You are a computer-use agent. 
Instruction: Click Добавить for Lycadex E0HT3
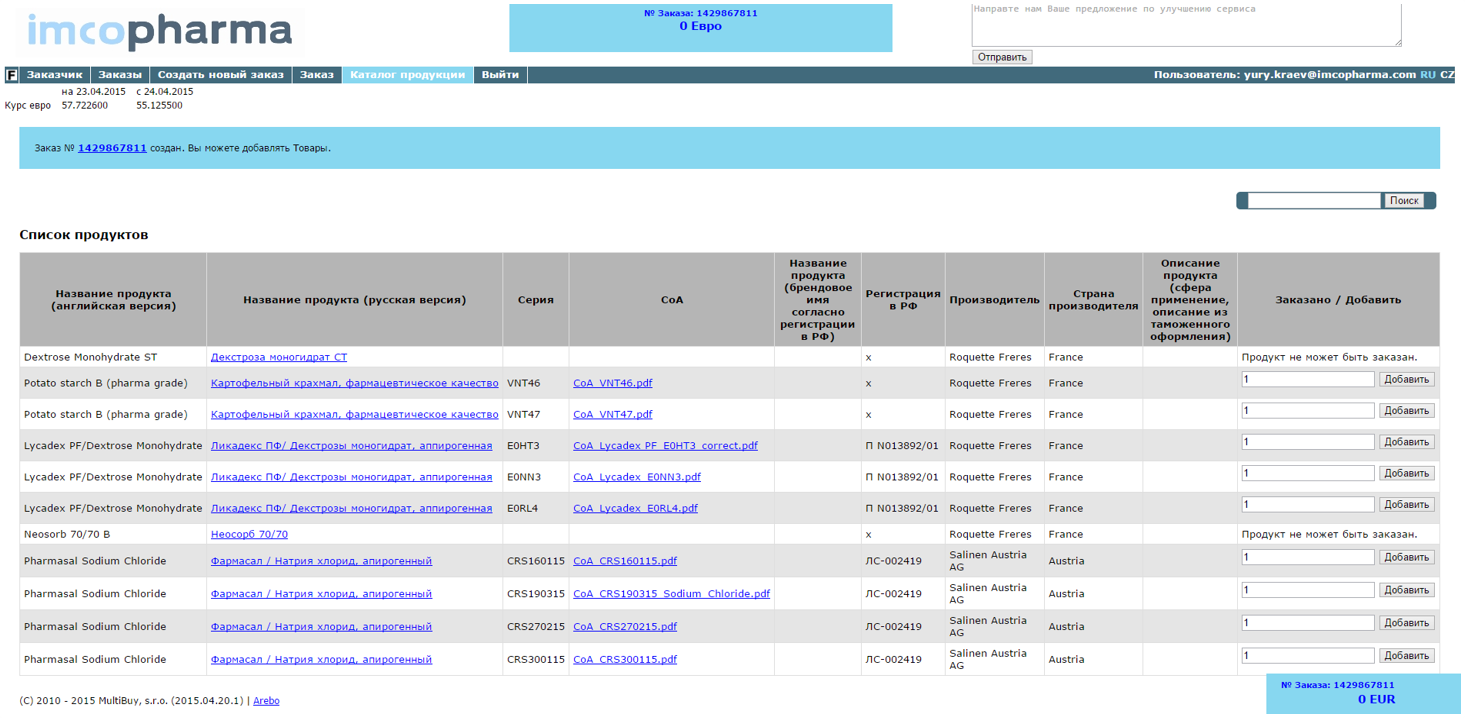click(1407, 442)
